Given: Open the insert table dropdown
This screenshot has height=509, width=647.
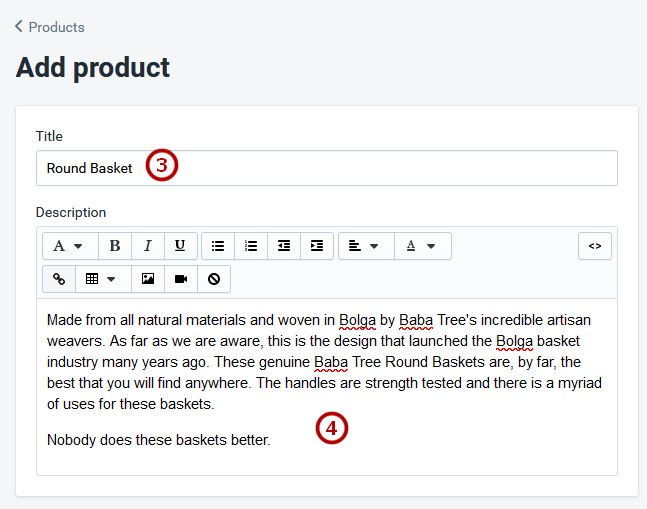Looking at the screenshot, I should pos(103,279).
